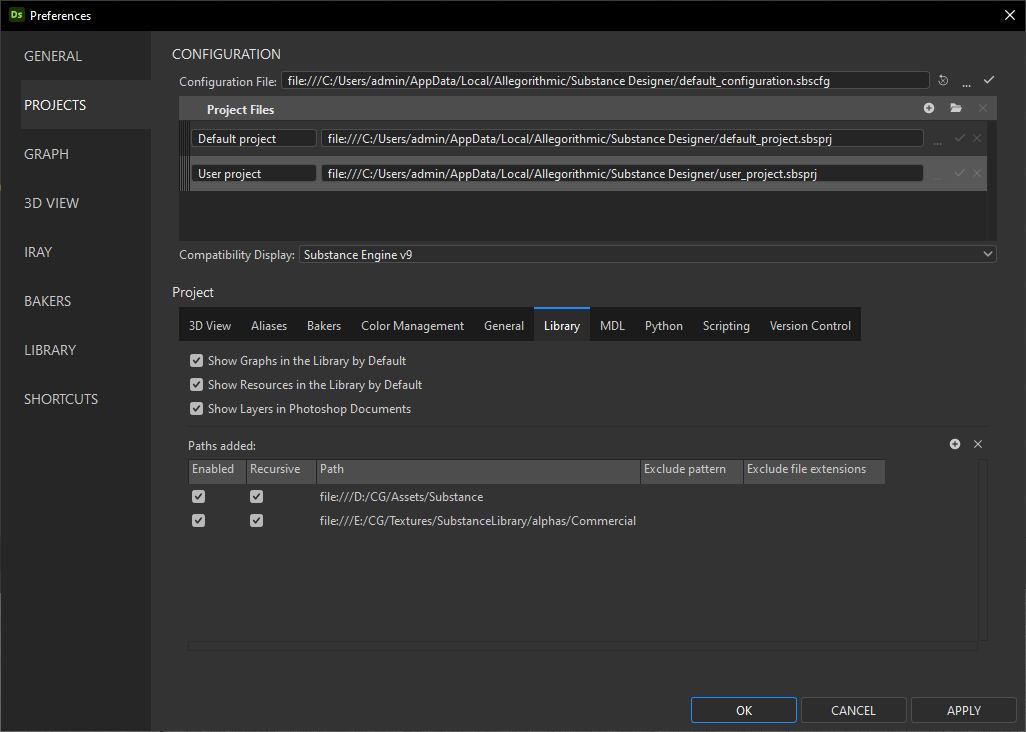Screen dimensions: 1026x732
Task: Add a library path with plus icon
Action: tap(955, 444)
